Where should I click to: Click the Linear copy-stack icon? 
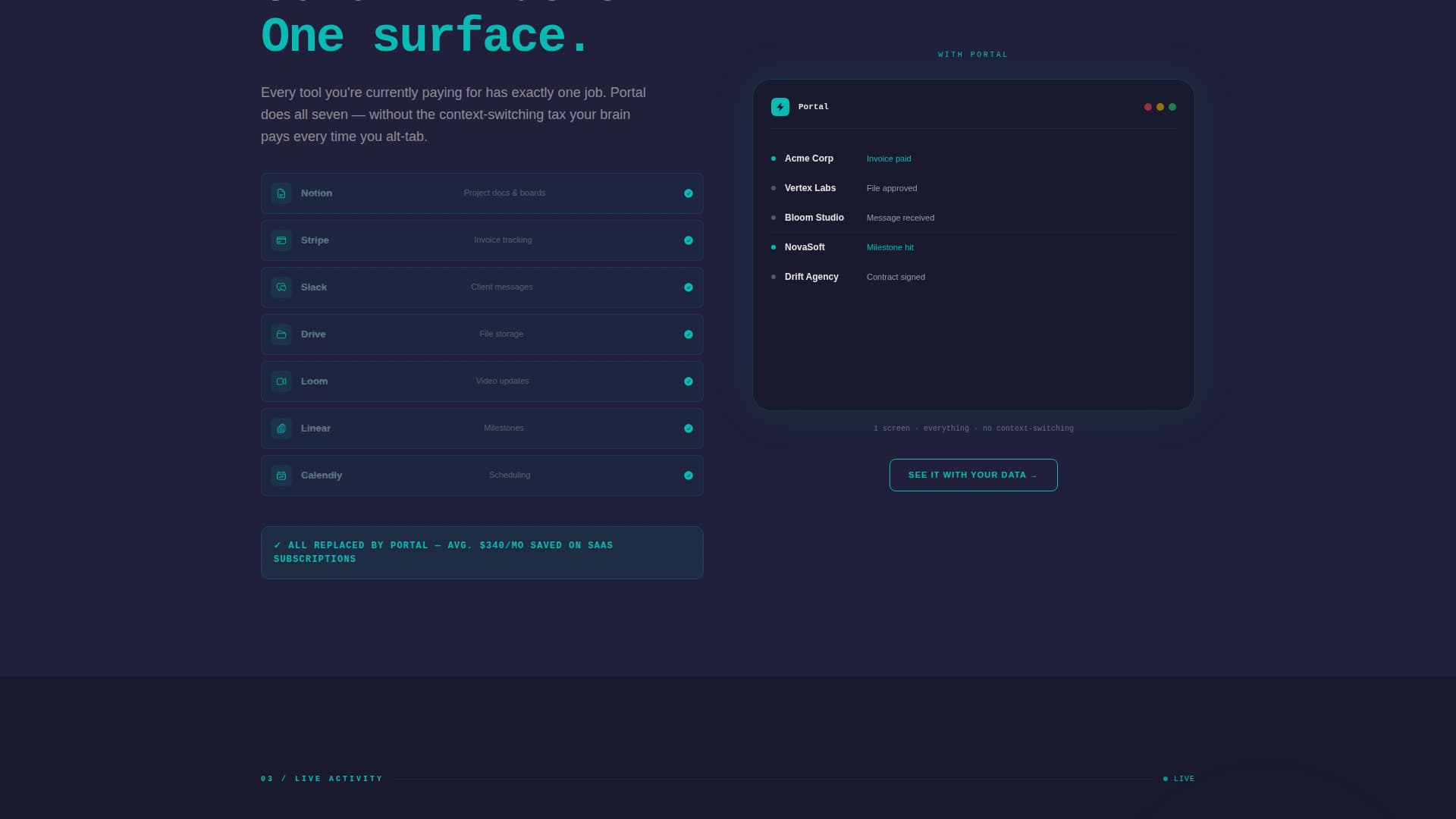pos(281,428)
